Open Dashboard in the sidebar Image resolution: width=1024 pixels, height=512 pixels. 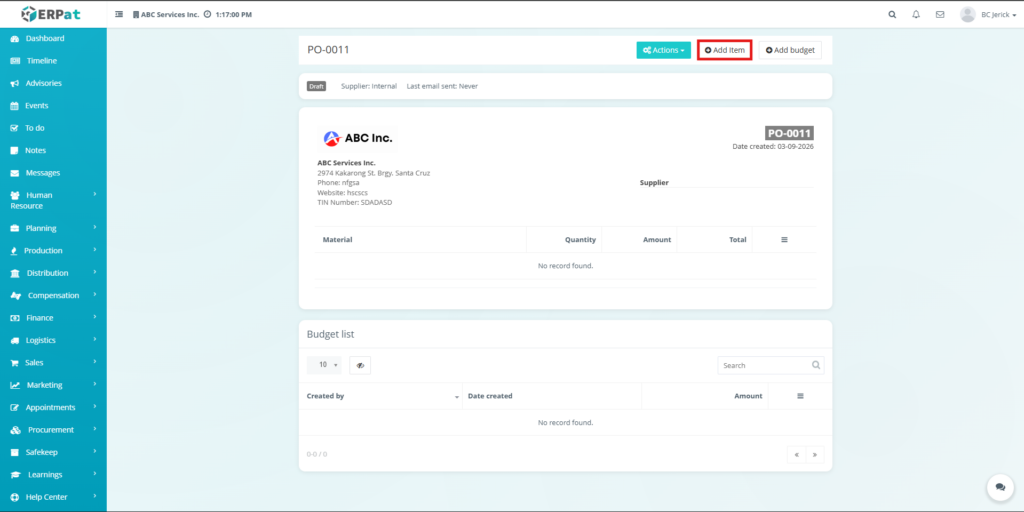click(45, 38)
